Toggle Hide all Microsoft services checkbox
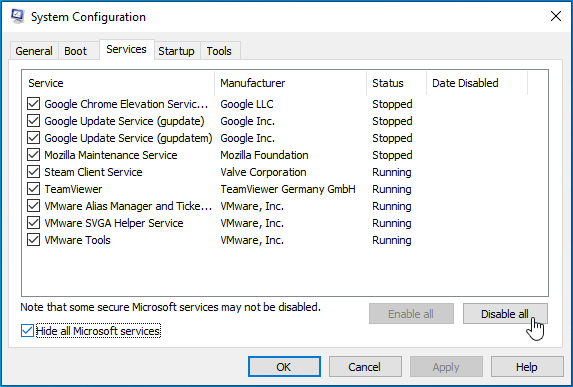Viewport: 573px width, 387px height. pyautogui.click(x=27, y=331)
